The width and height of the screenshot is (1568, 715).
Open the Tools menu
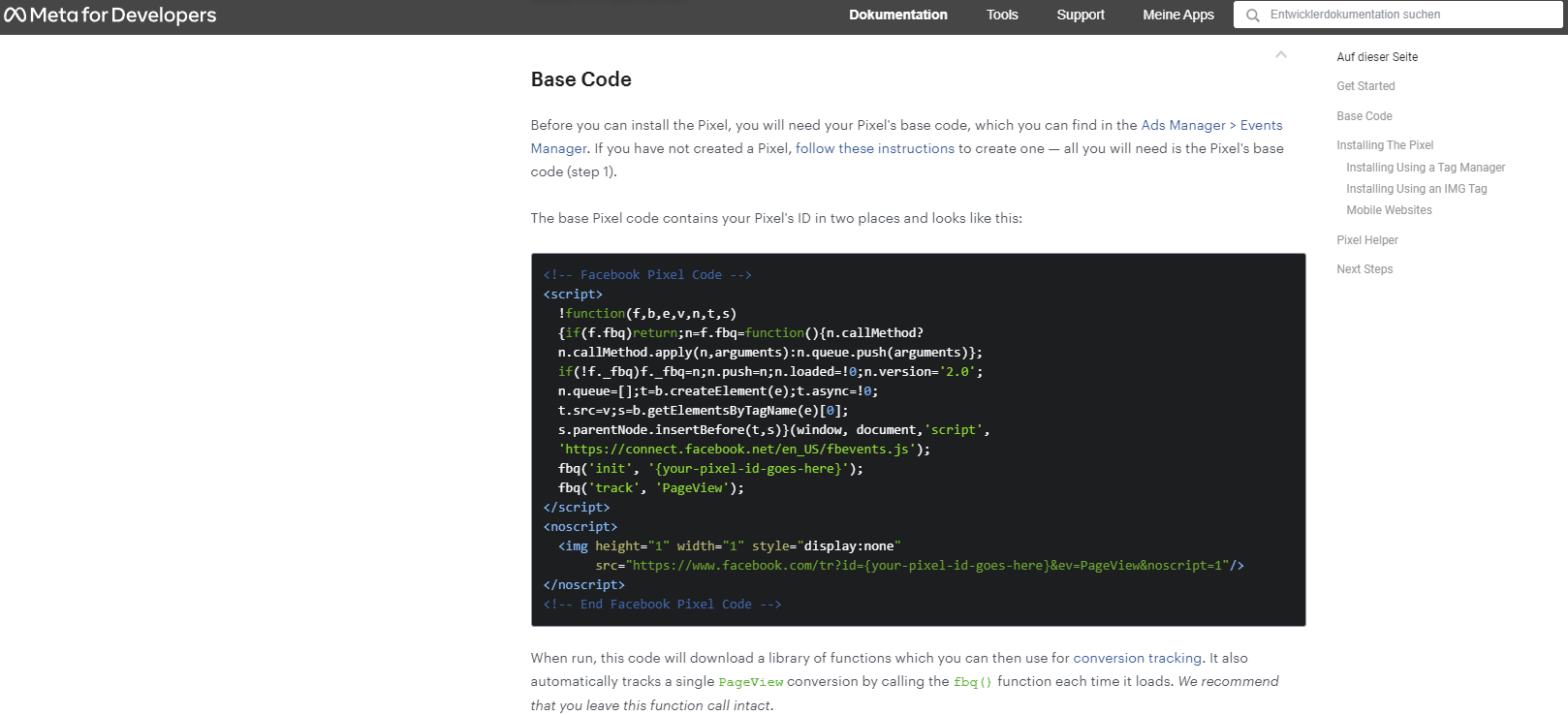point(1001,16)
